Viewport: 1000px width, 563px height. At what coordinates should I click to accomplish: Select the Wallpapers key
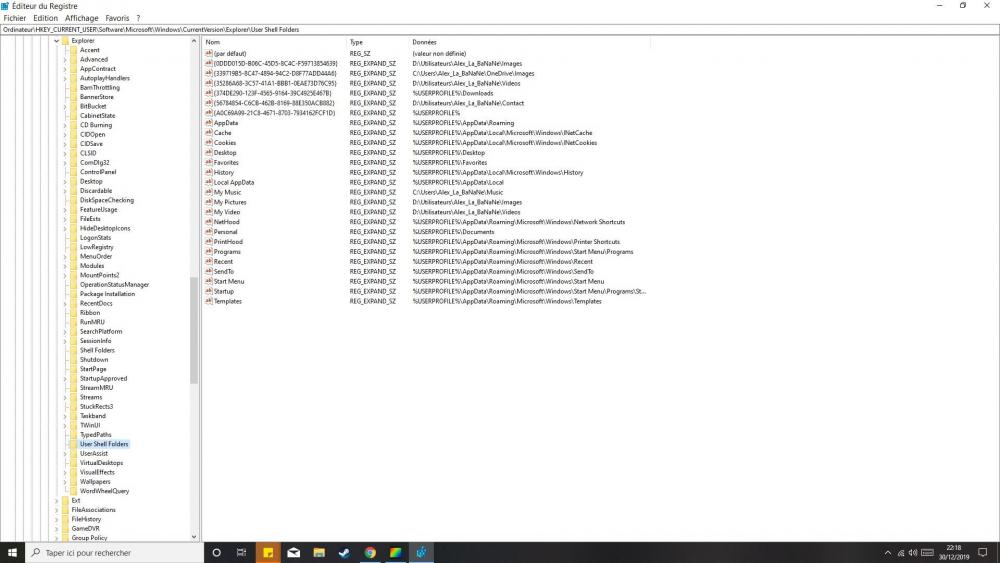[x=96, y=482]
